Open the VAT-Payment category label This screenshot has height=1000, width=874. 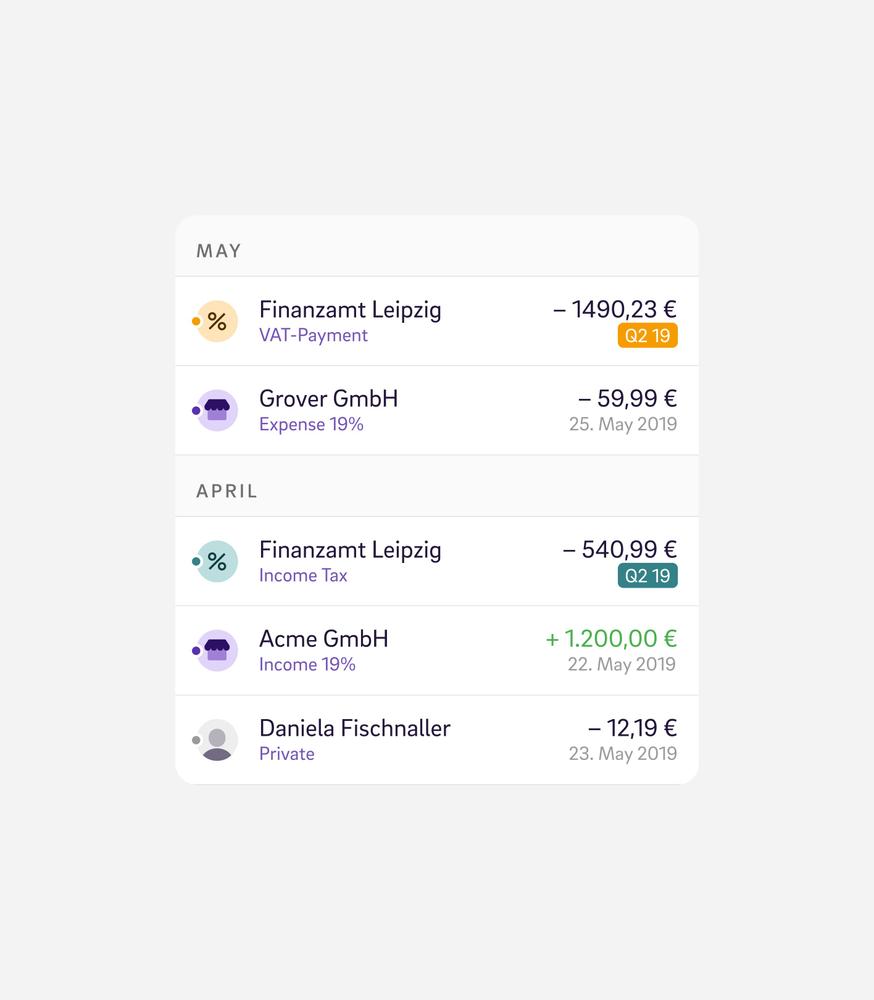click(x=313, y=335)
